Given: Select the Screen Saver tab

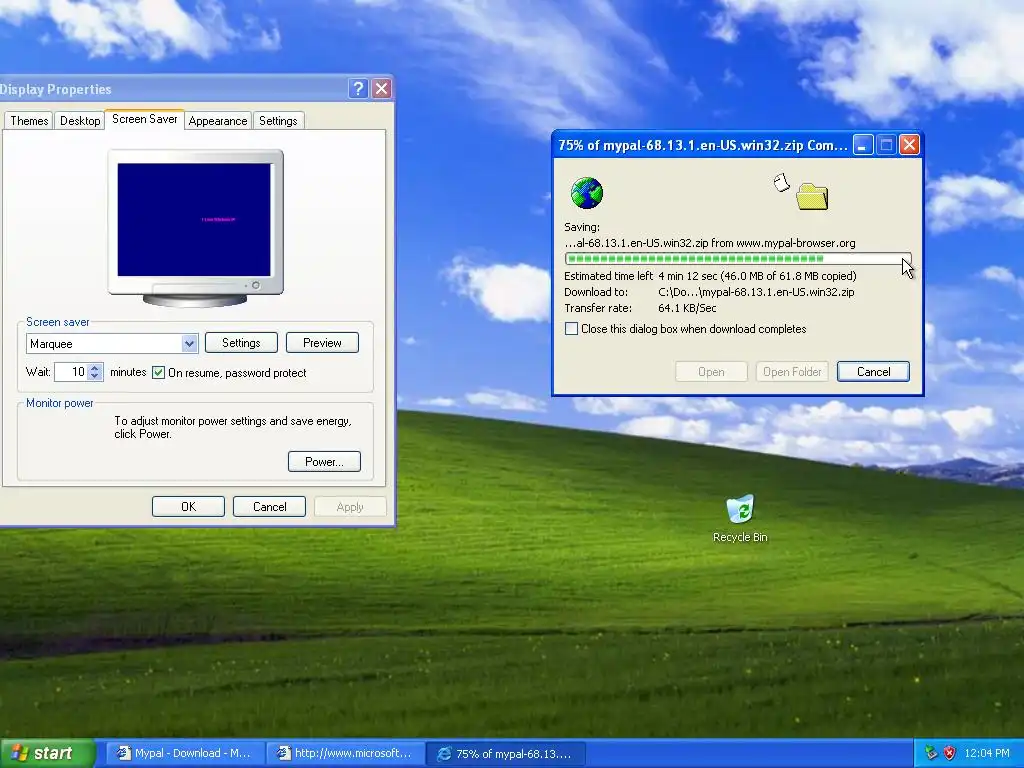Looking at the screenshot, I should (144, 119).
